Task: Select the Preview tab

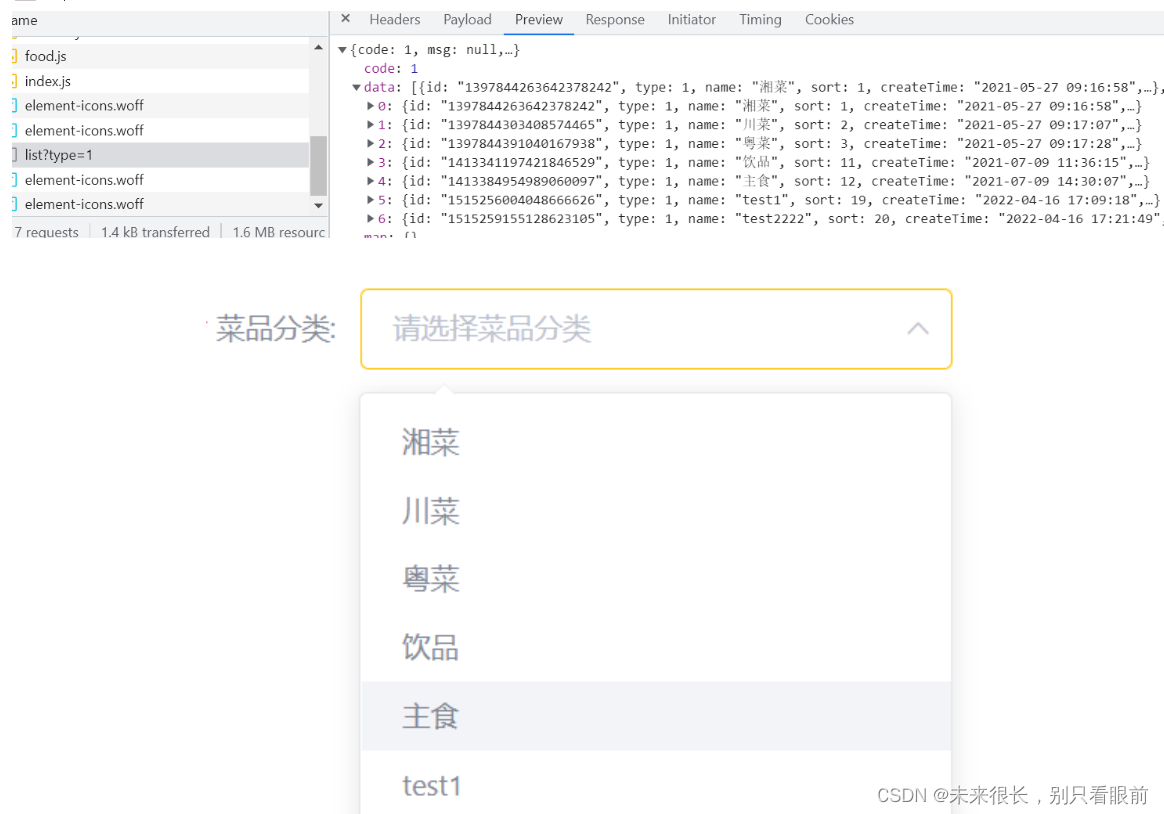Action: pos(538,19)
